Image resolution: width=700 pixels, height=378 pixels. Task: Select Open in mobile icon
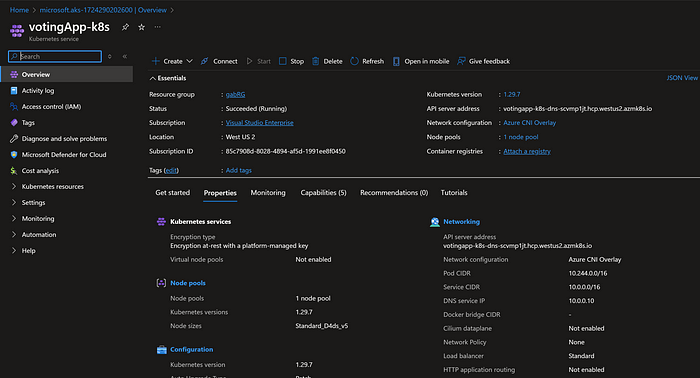396,61
